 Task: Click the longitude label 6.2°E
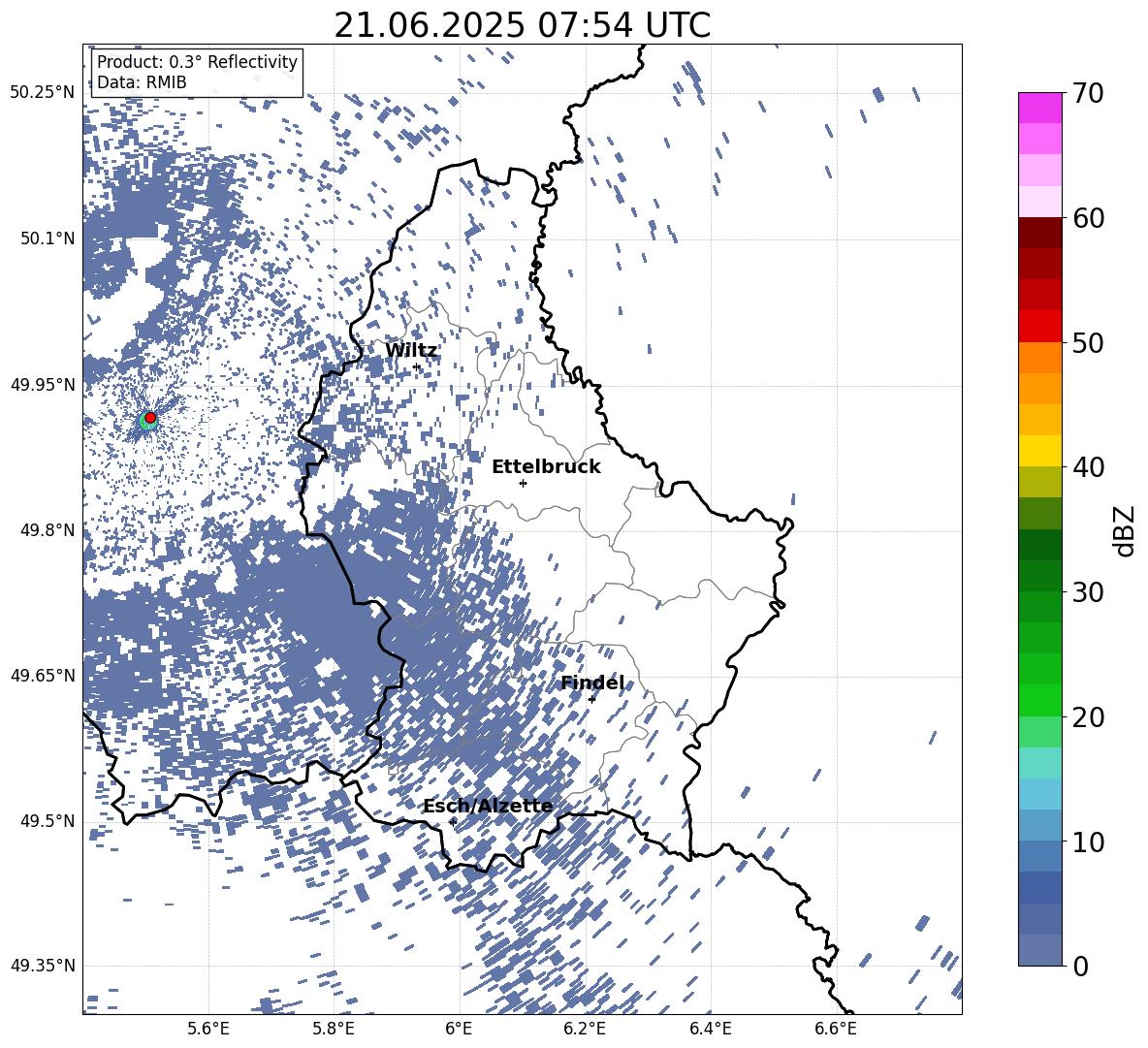point(585,1029)
